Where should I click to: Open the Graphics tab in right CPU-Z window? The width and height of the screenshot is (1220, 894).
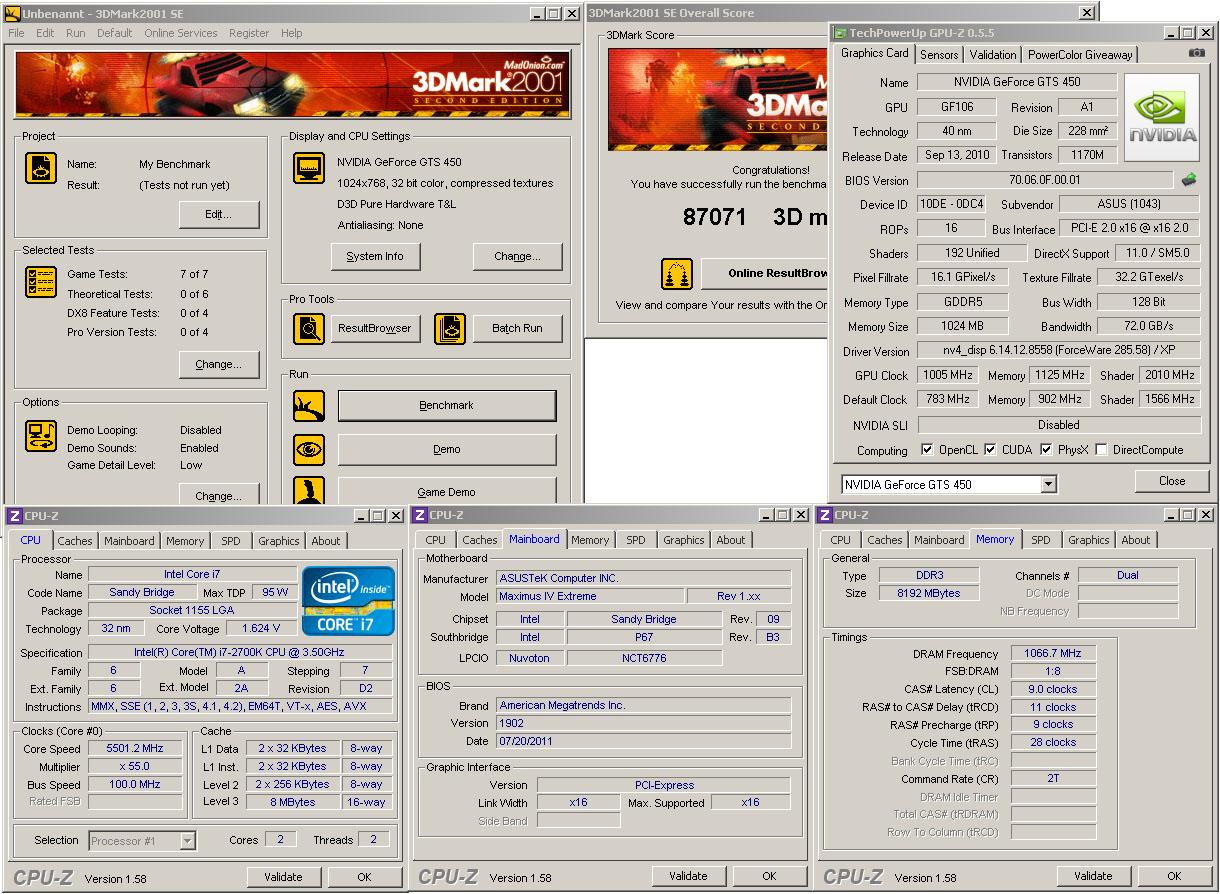1089,540
